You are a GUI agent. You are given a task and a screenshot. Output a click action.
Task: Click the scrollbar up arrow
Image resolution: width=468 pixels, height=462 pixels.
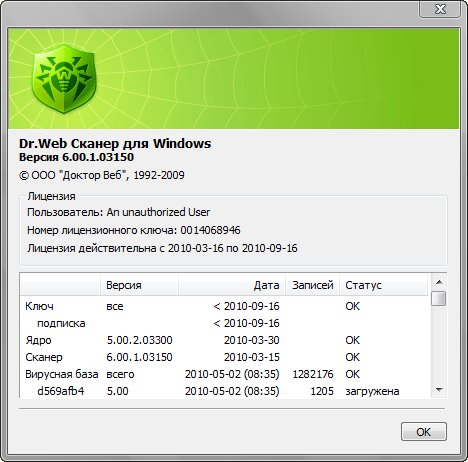439,282
